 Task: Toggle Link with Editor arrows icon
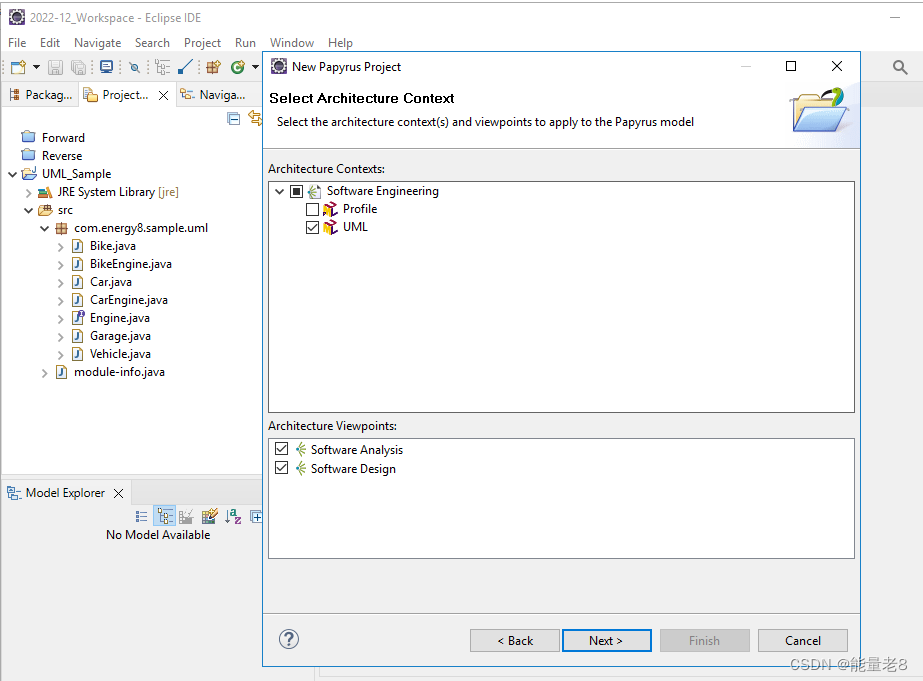(255, 118)
